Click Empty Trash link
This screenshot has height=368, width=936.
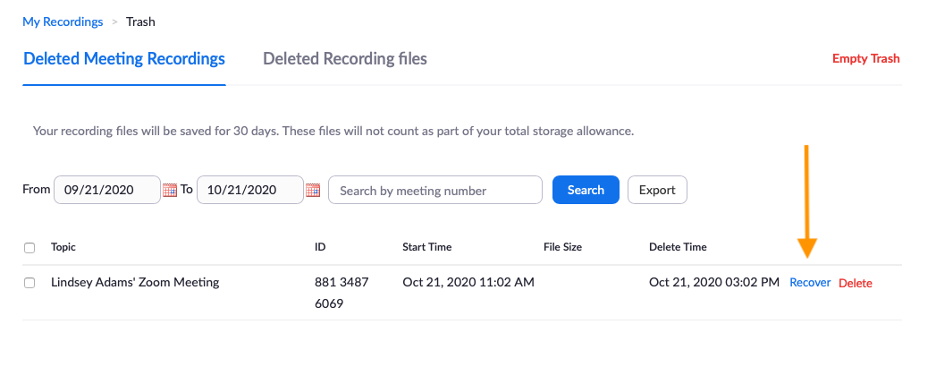(x=866, y=59)
